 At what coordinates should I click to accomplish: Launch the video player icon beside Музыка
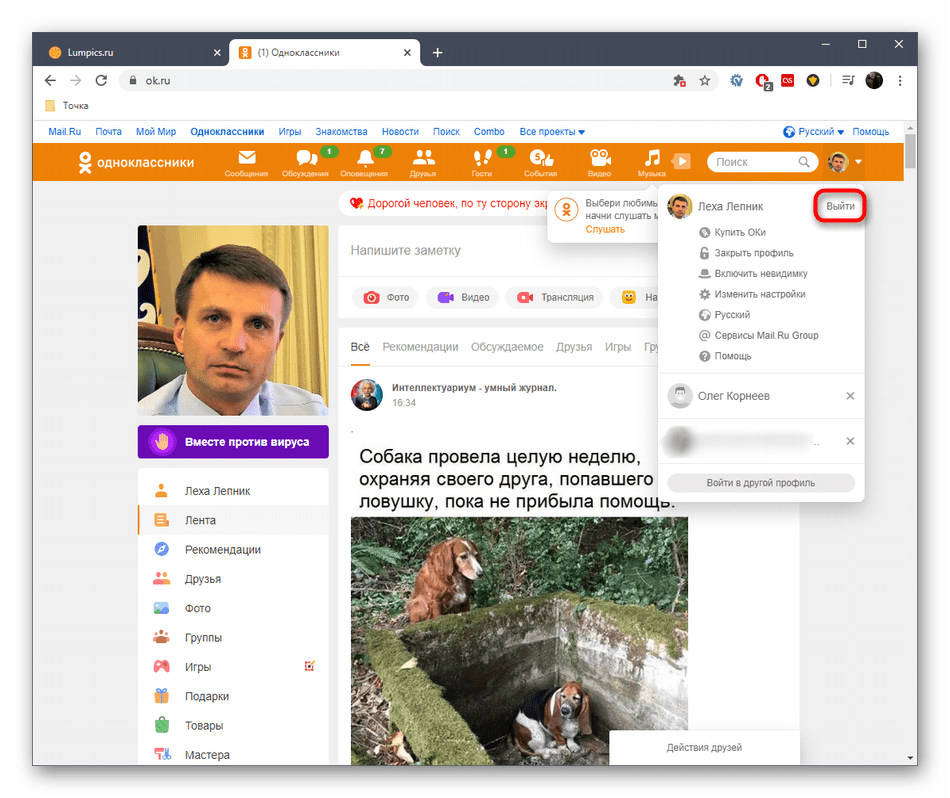click(681, 160)
